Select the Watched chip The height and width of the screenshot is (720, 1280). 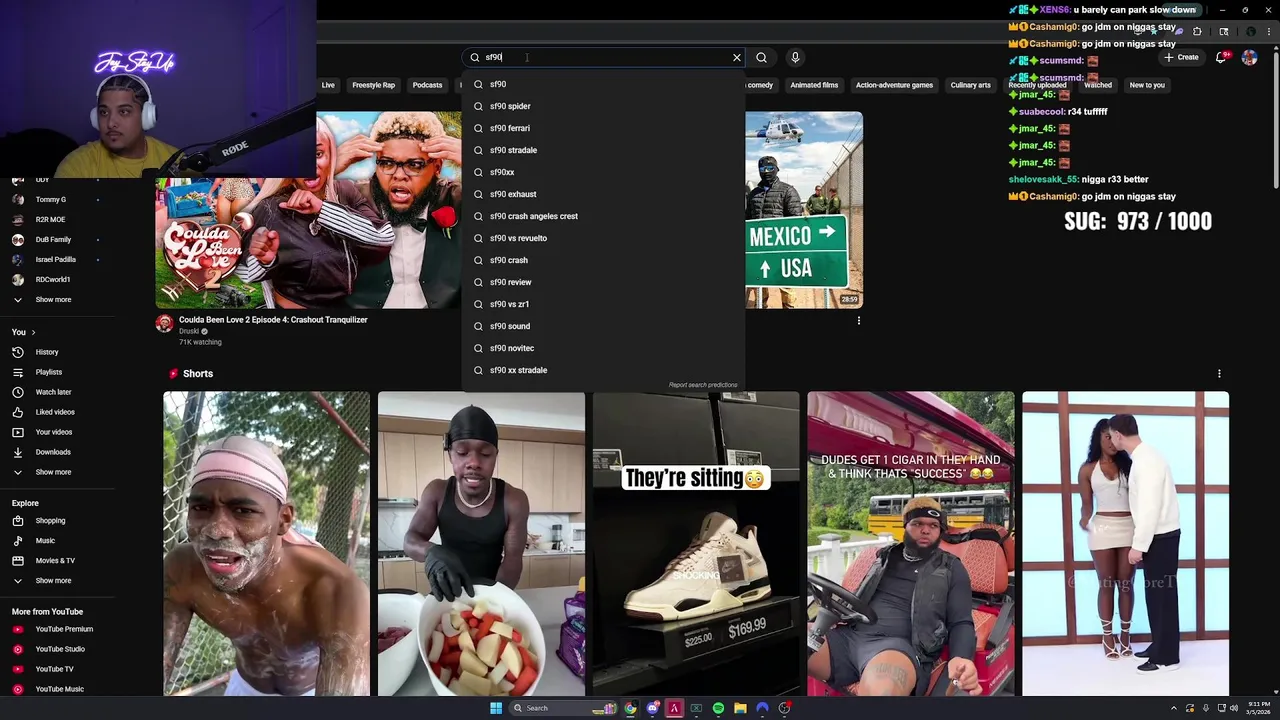[1098, 85]
